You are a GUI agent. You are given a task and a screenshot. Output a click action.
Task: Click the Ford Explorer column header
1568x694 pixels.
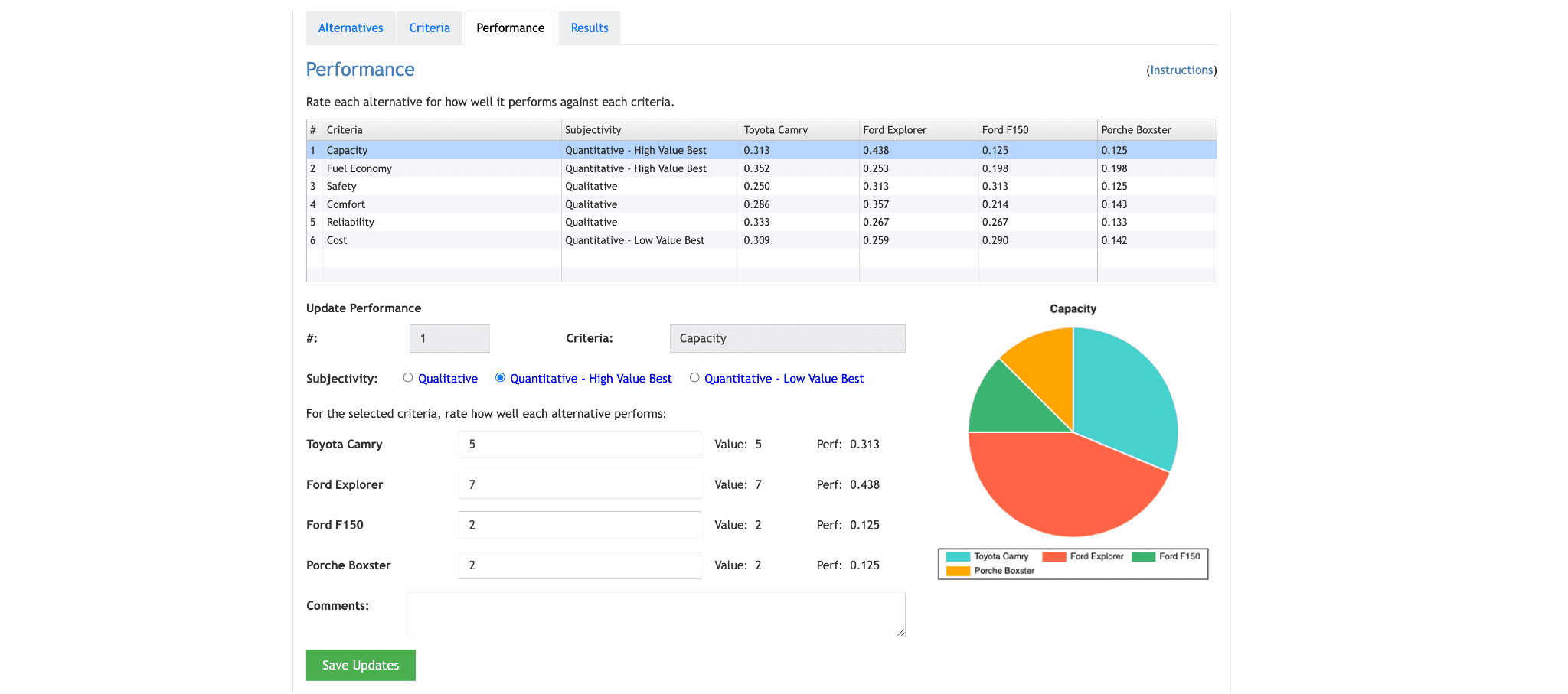click(x=919, y=130)
